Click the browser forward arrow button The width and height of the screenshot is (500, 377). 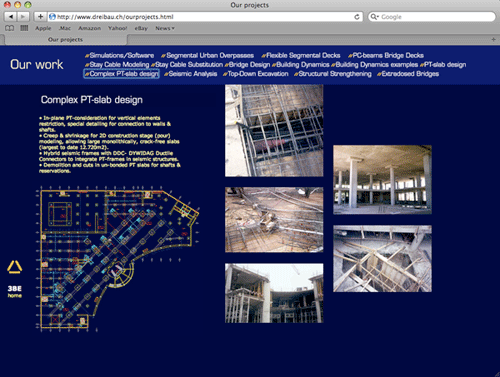tap(23, 16)
